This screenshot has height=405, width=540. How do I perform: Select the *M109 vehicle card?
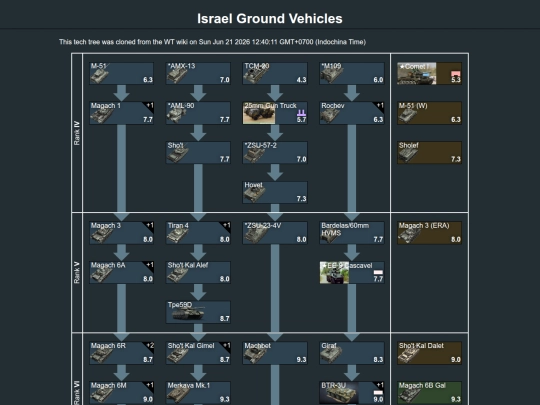352,73
